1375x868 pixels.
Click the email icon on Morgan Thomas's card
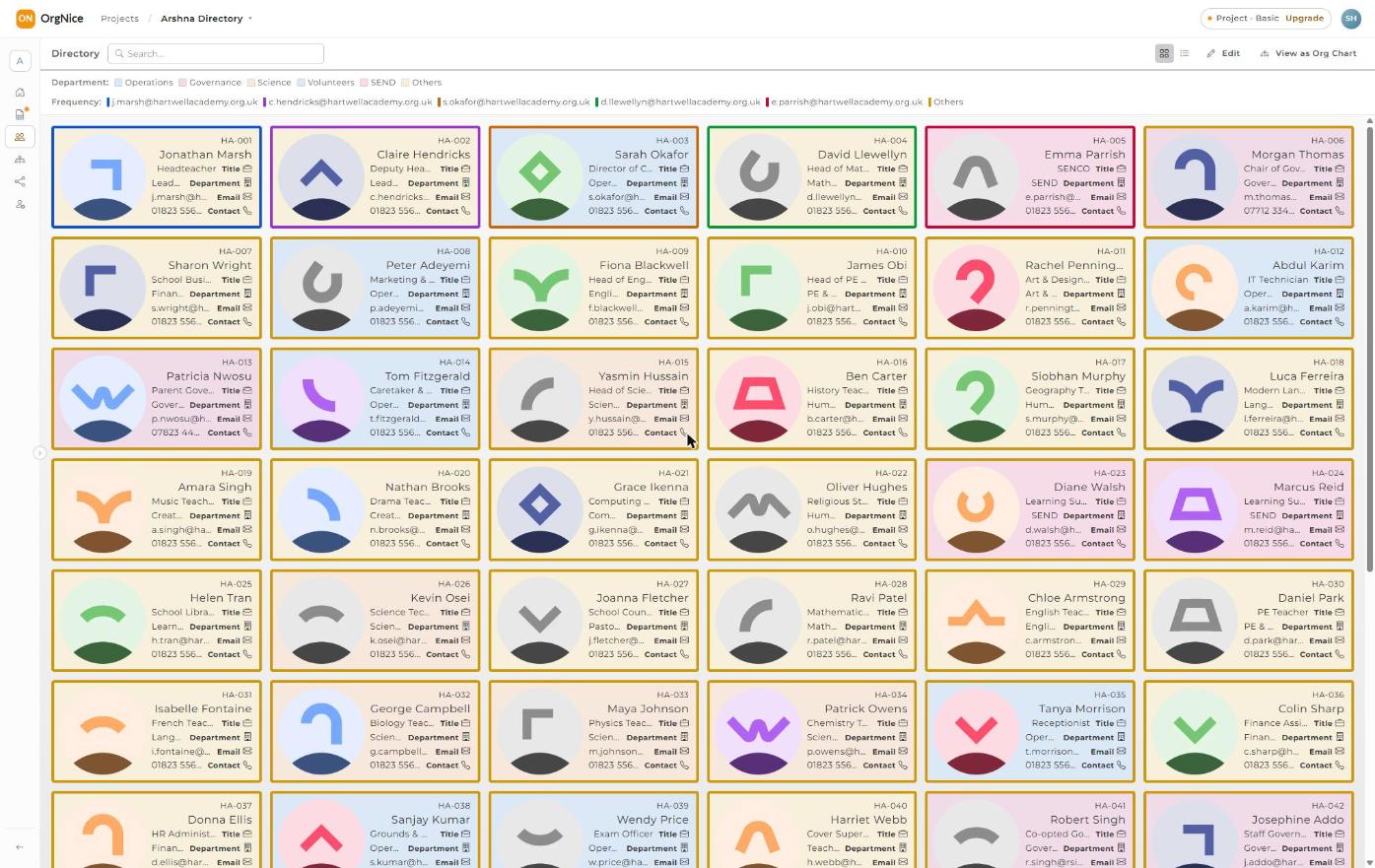(1341, 197)
